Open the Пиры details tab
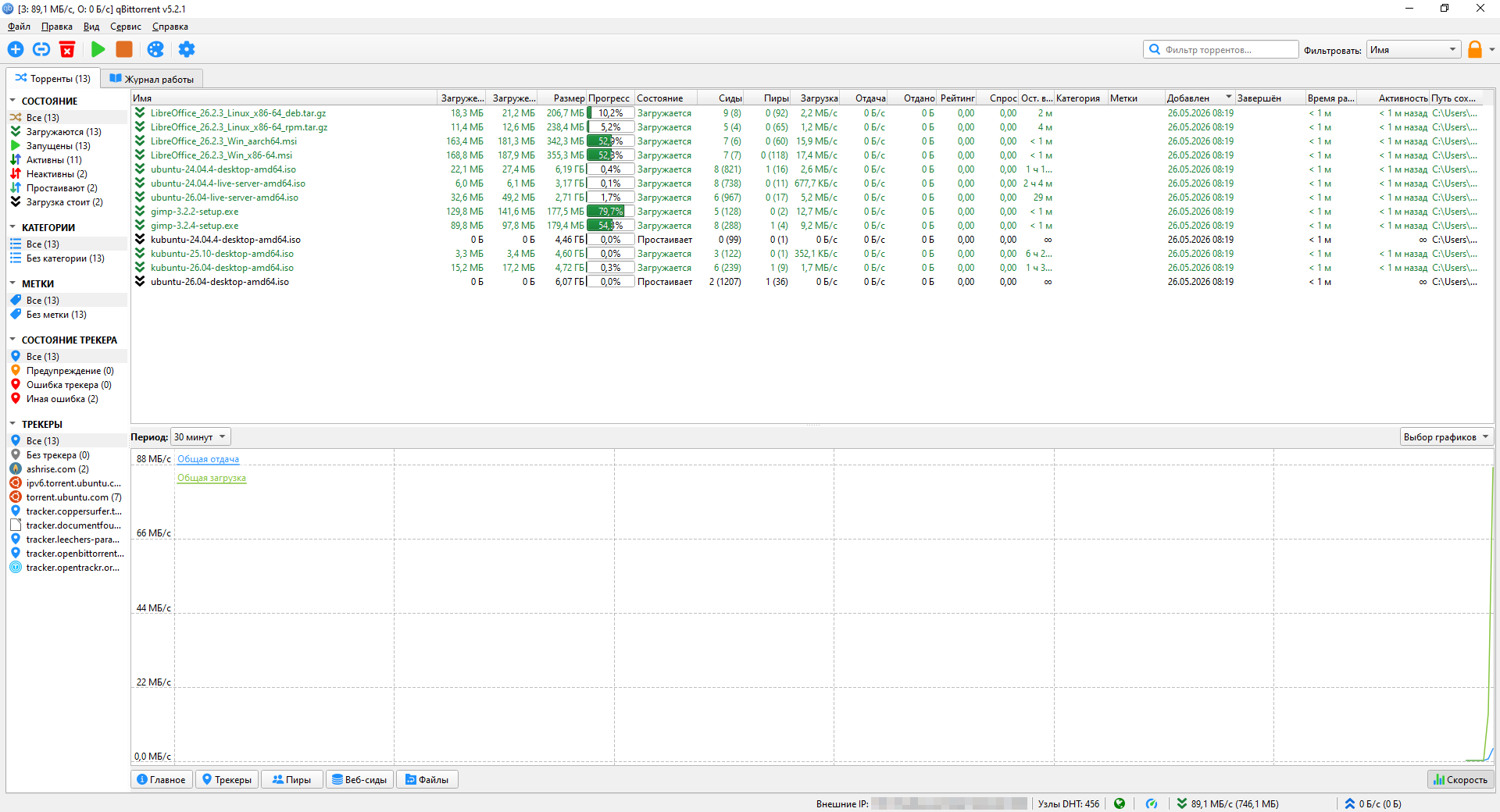 291,779
